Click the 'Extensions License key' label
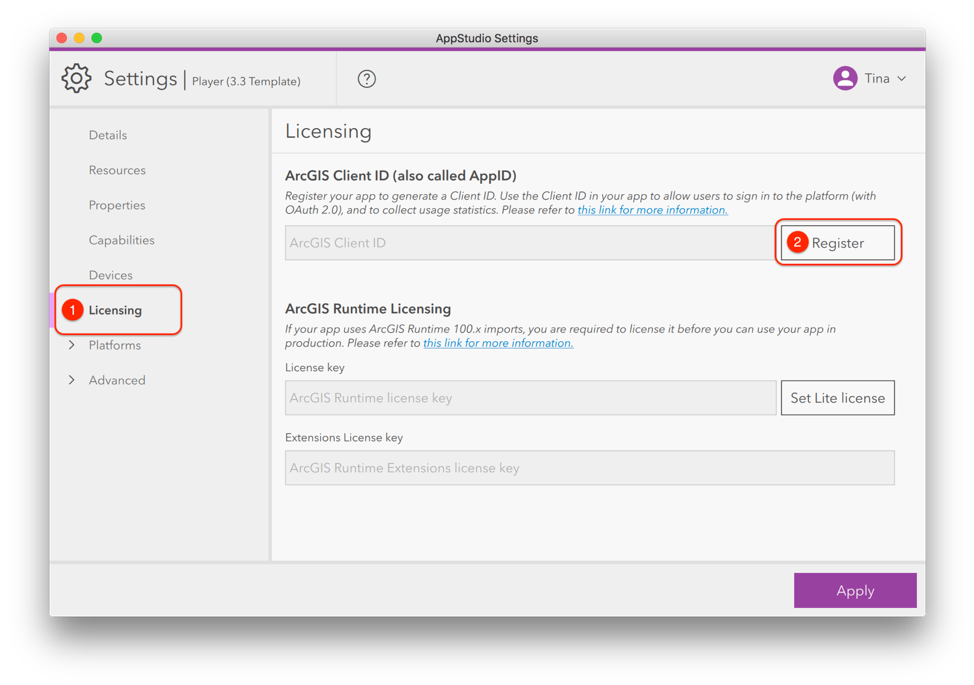 [x=344, y=437]
